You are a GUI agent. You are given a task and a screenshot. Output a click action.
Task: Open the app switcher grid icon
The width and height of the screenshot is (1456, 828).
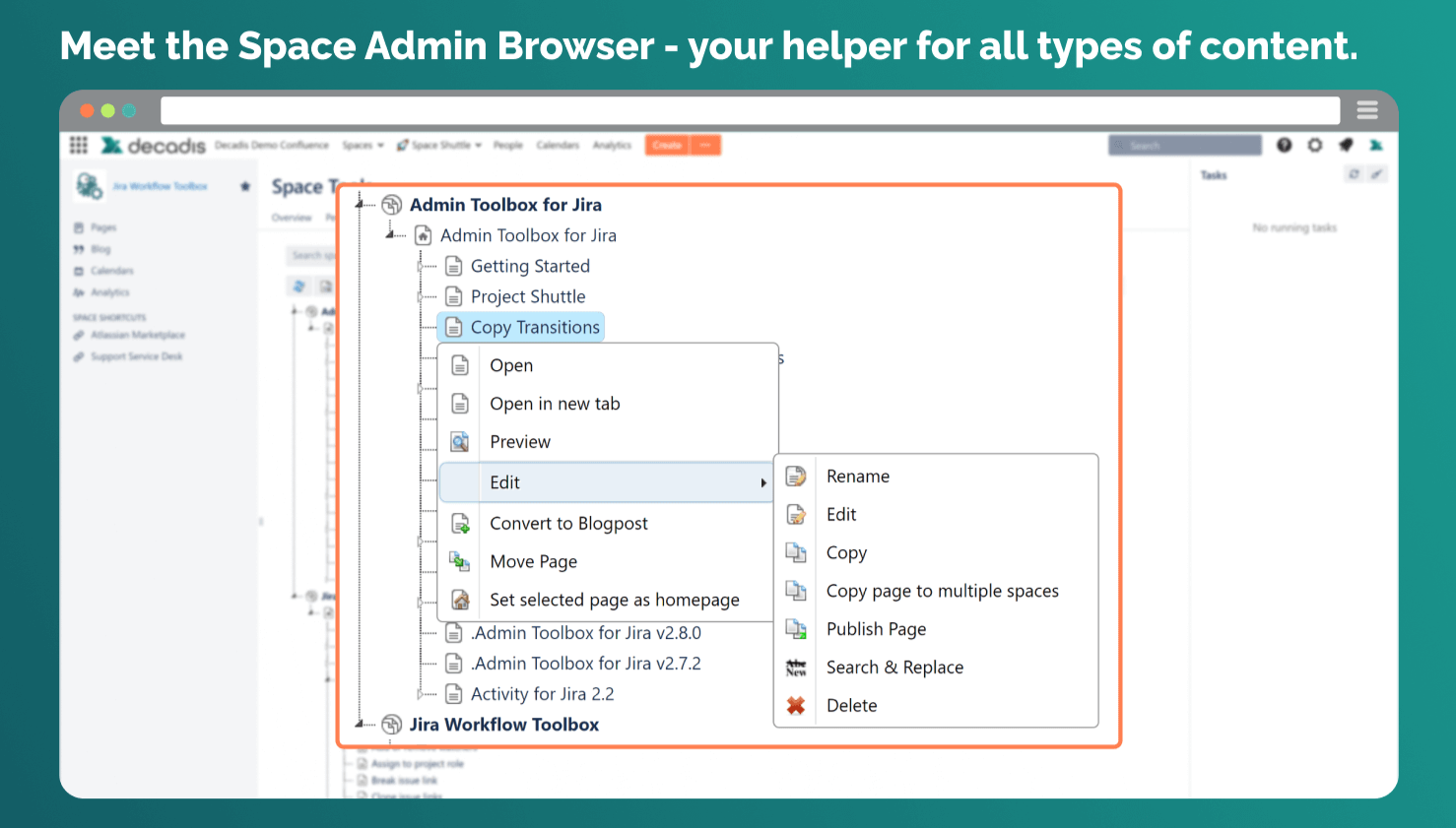coord(79,146)
